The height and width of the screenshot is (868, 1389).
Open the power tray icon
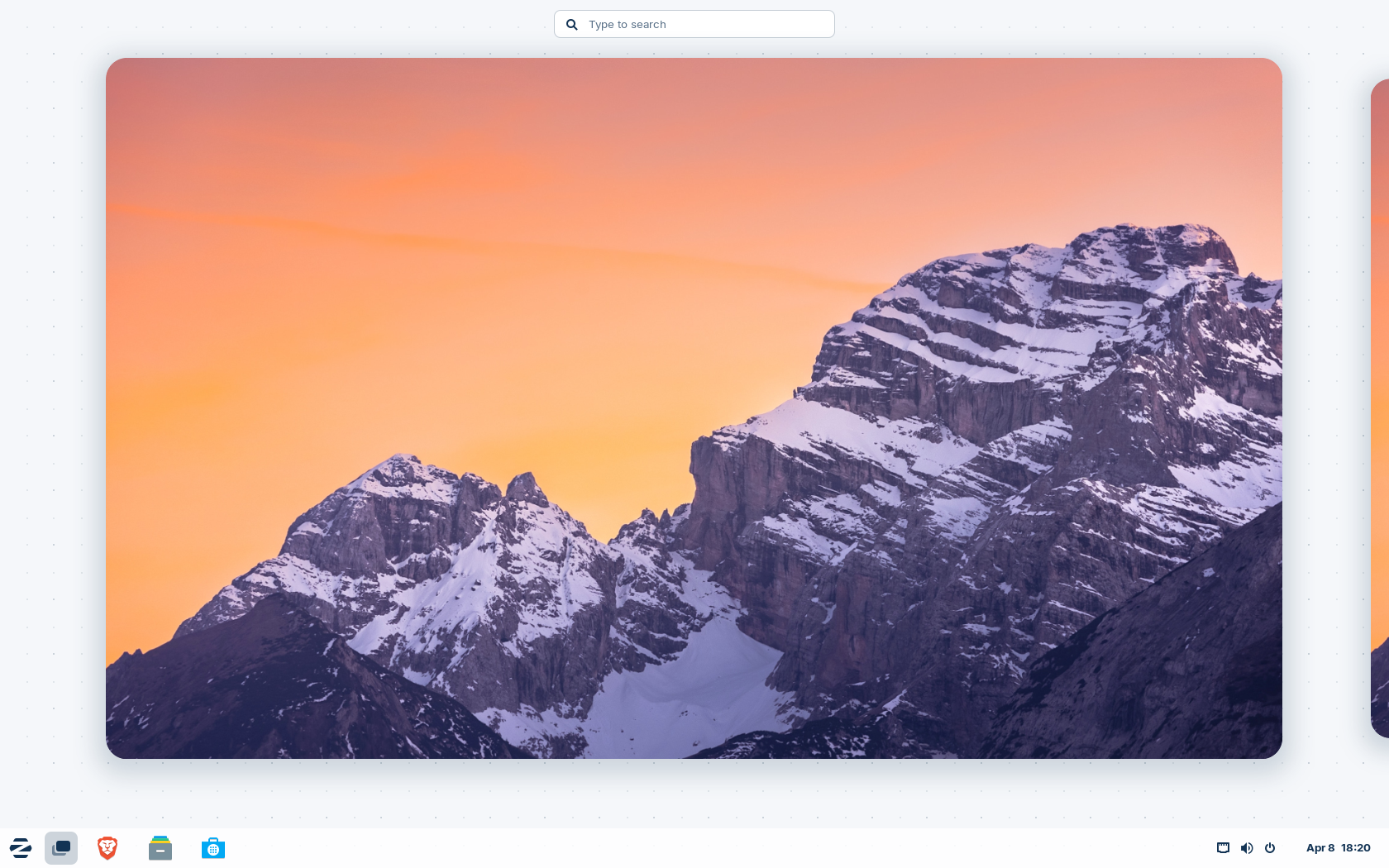(1270, 848)
